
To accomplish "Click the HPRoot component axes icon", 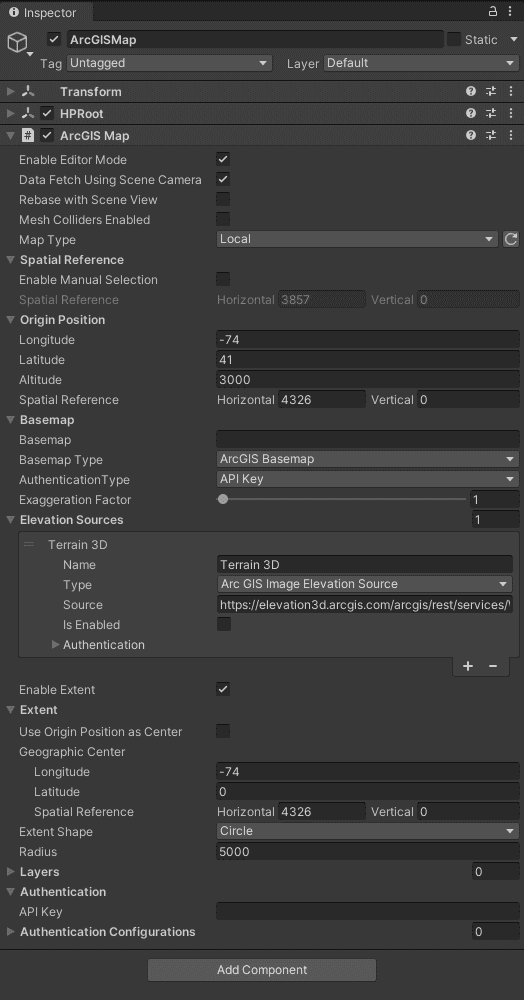I will 27,114.
